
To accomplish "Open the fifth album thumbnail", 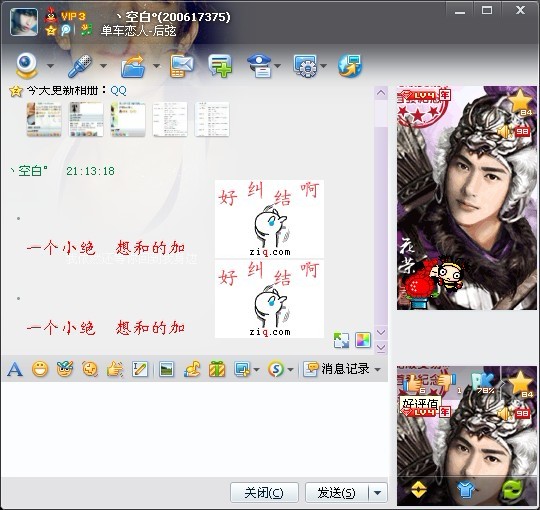I will point(212,119).
